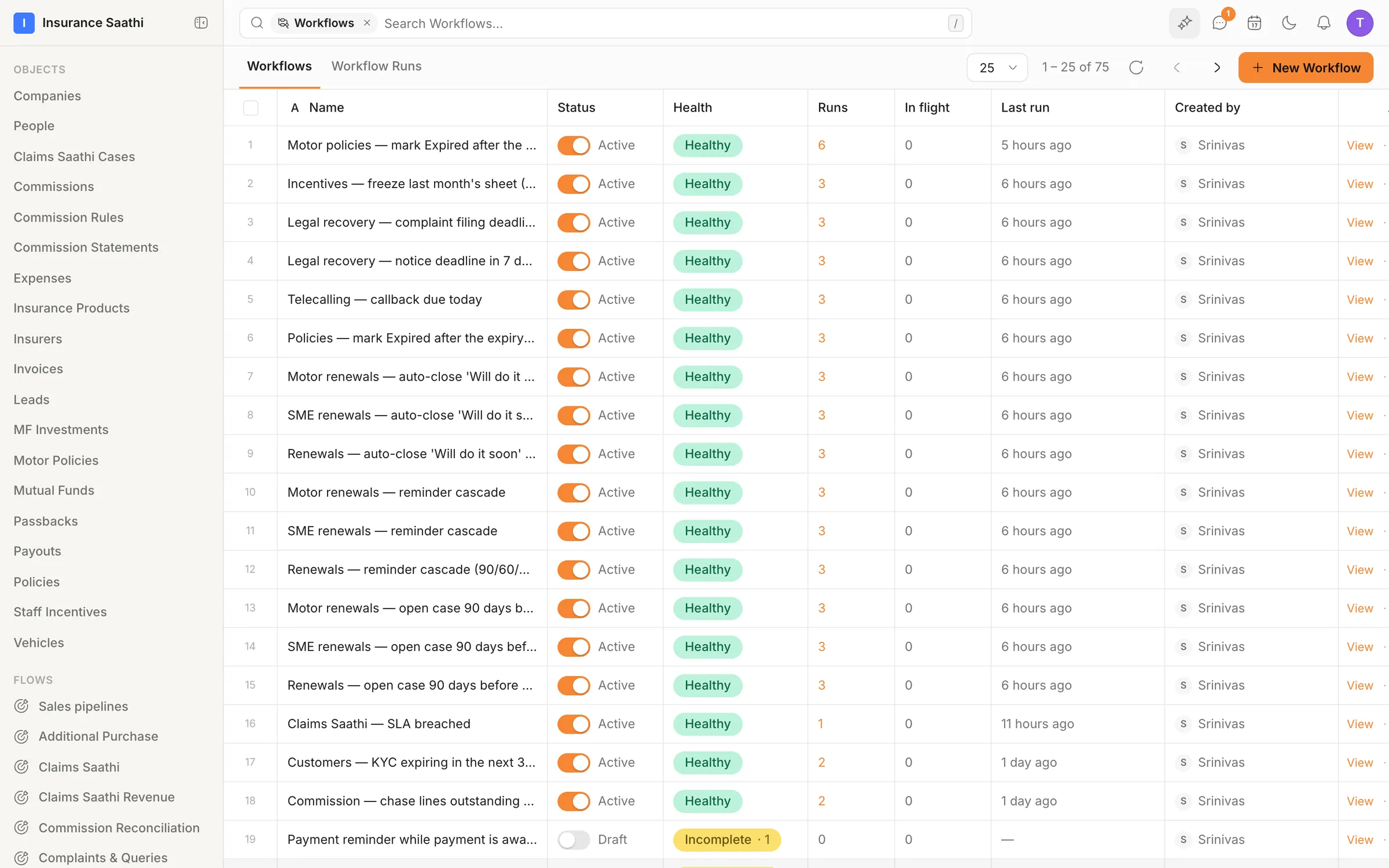Go to next page with right arrow
The height and width of the screenshot is (868, 1389).
pos(1217,67)
